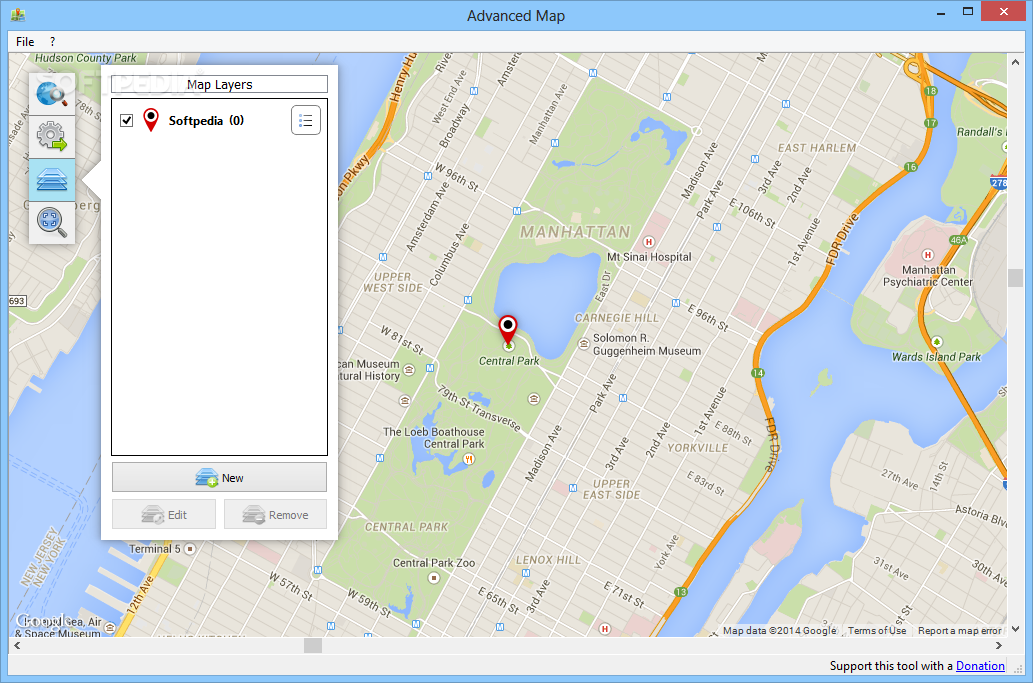Click the vertical scrollbar thumb
Viewport: 1033px width, 683px height.
click(1015, 277)
